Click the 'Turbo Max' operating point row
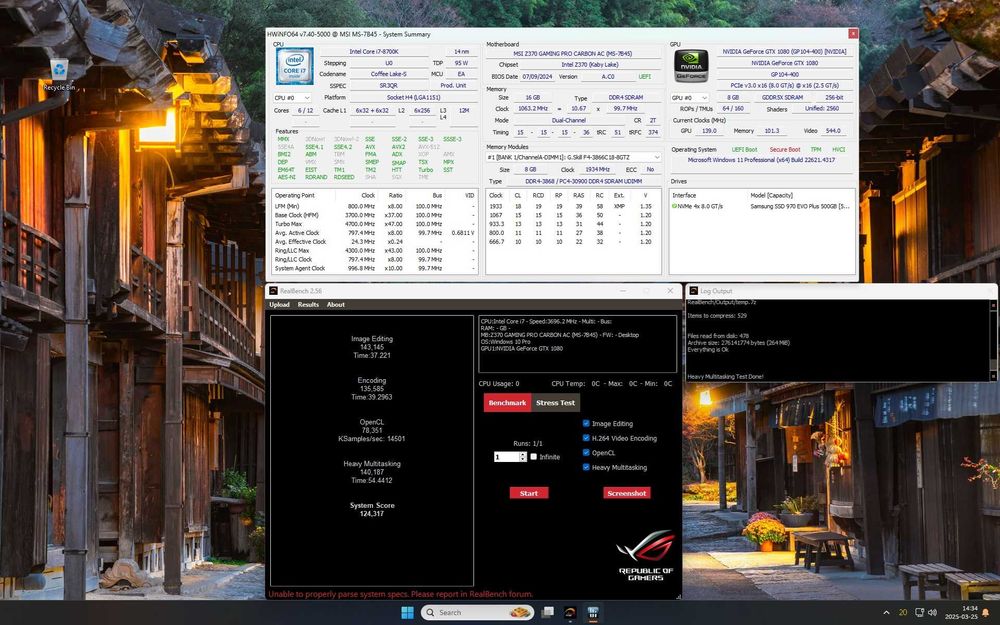Viewport: 1000px width, 625px height. pyautogui.click(x=375, y=224)
